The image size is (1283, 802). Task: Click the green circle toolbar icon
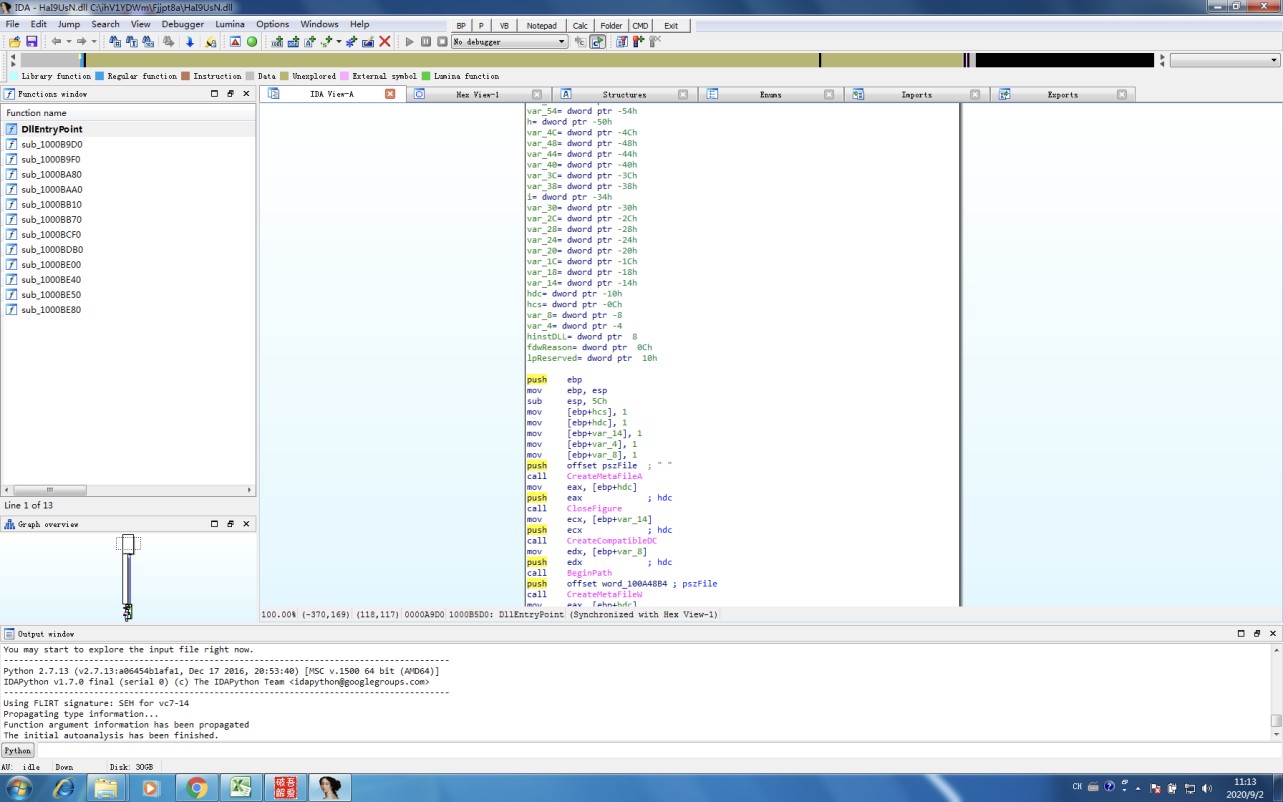[x=252, y=42]
